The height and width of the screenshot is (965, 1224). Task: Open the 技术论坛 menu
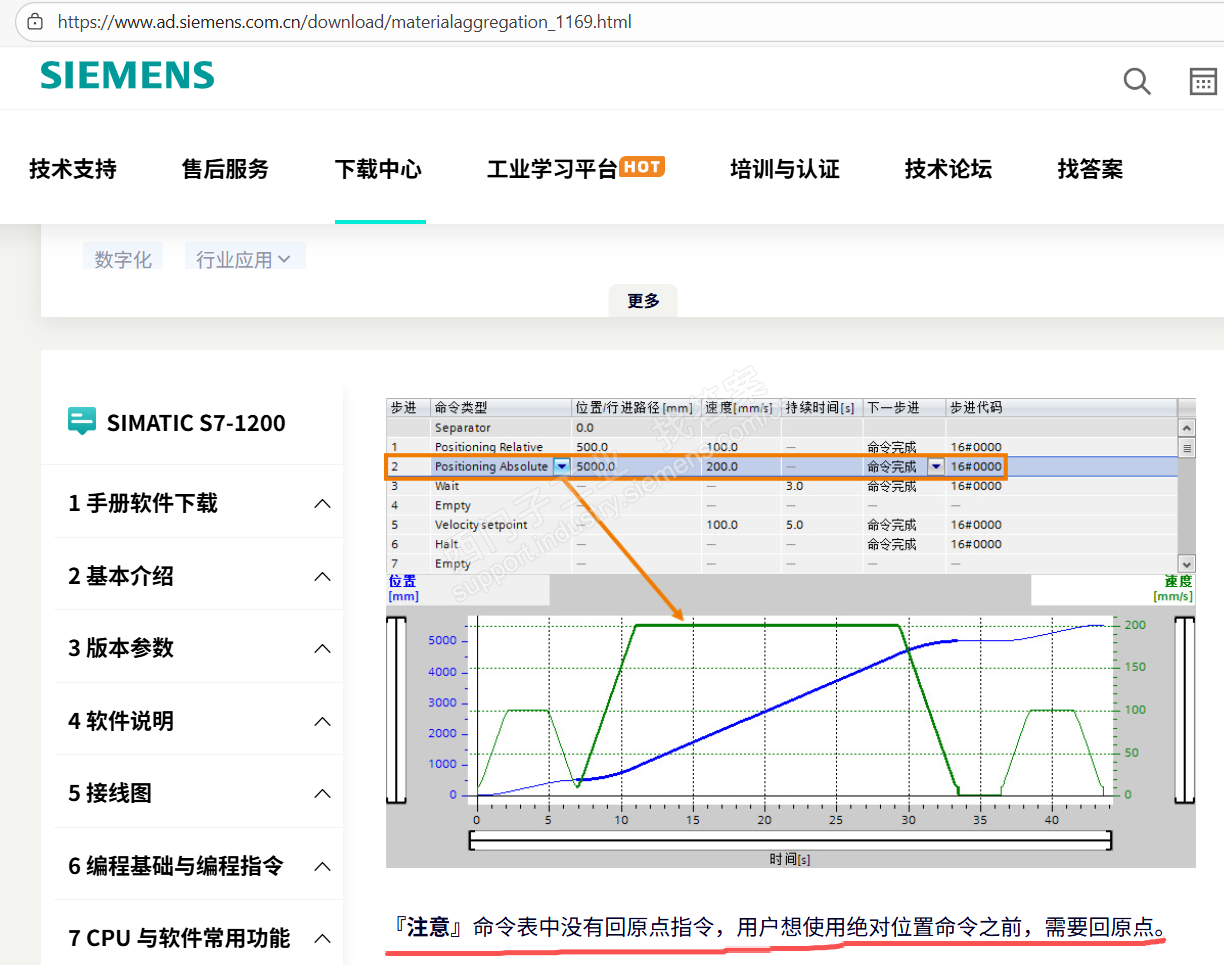click(x=948, y=169)
